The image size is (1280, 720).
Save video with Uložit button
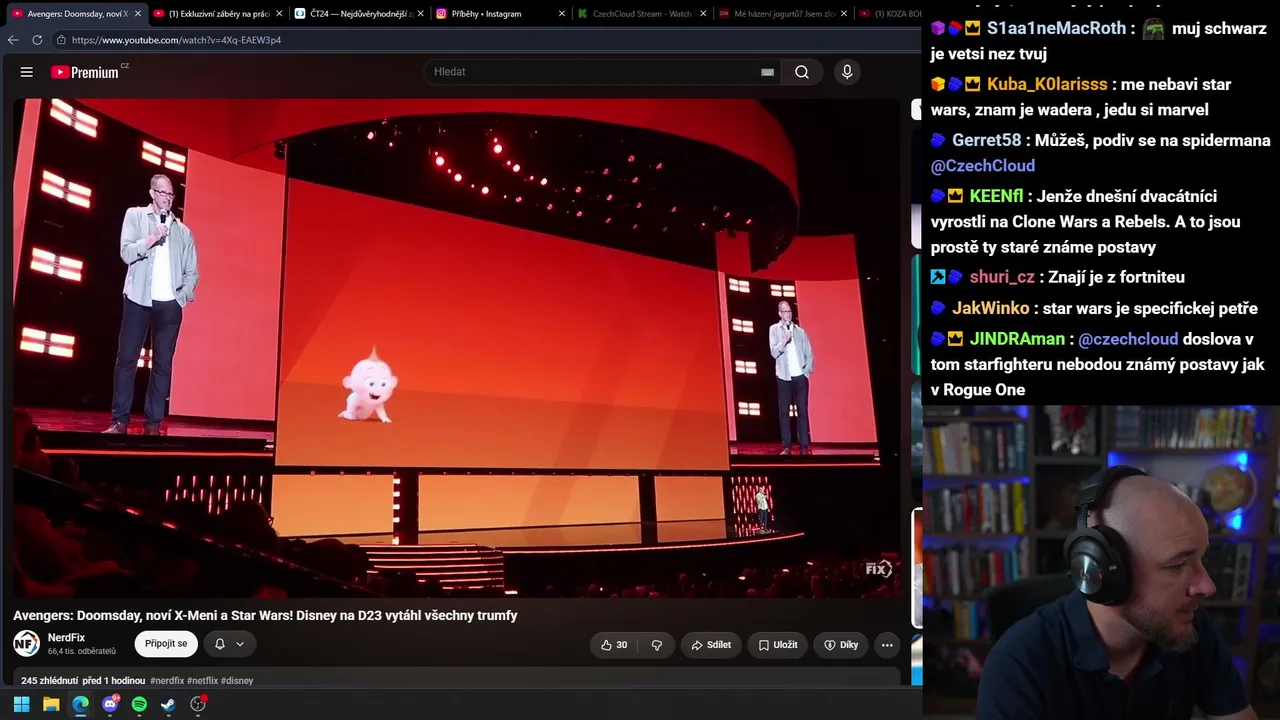pyautogui.click(x=777, y=645)
